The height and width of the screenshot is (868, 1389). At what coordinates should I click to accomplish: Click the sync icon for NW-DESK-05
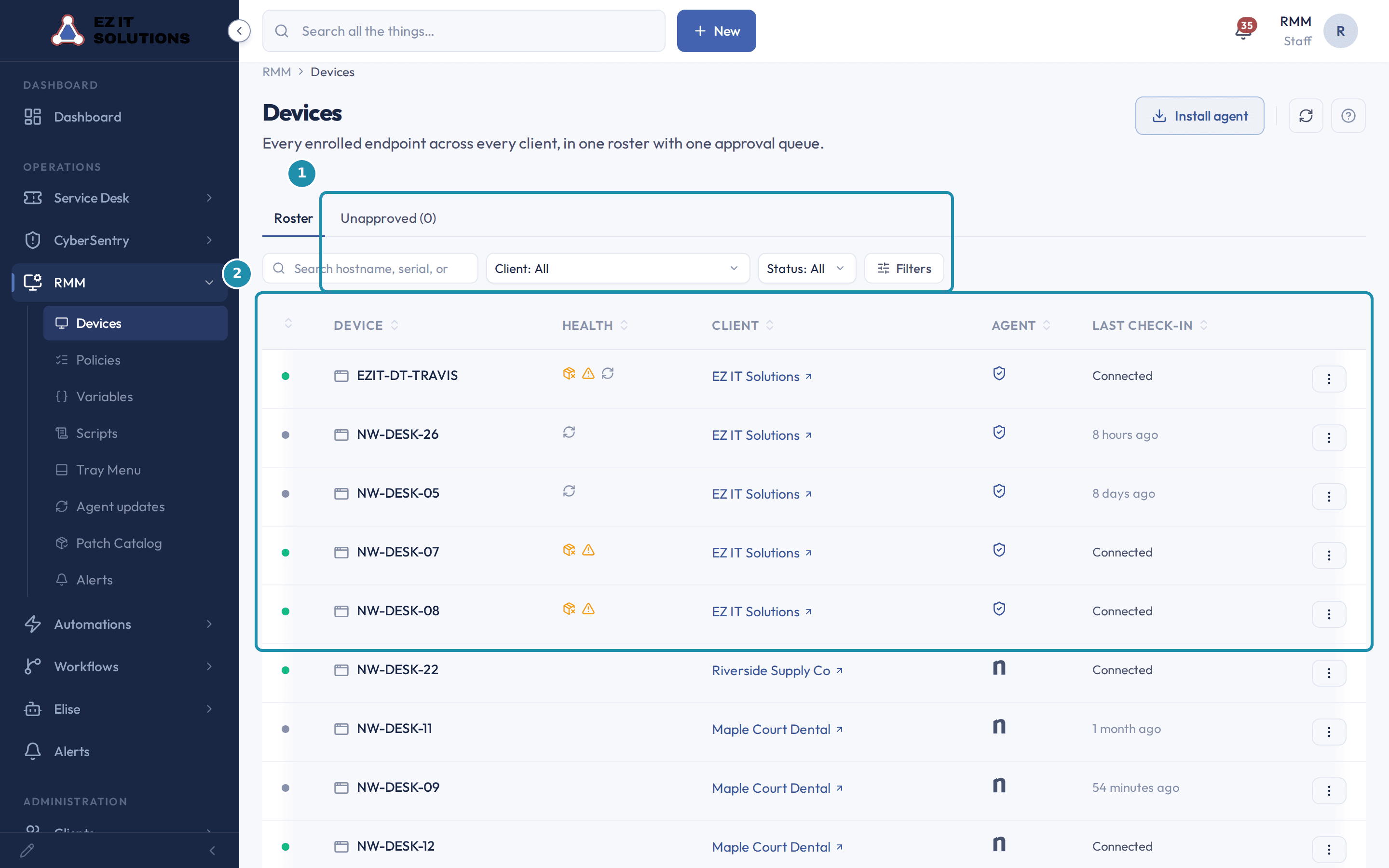569,491
